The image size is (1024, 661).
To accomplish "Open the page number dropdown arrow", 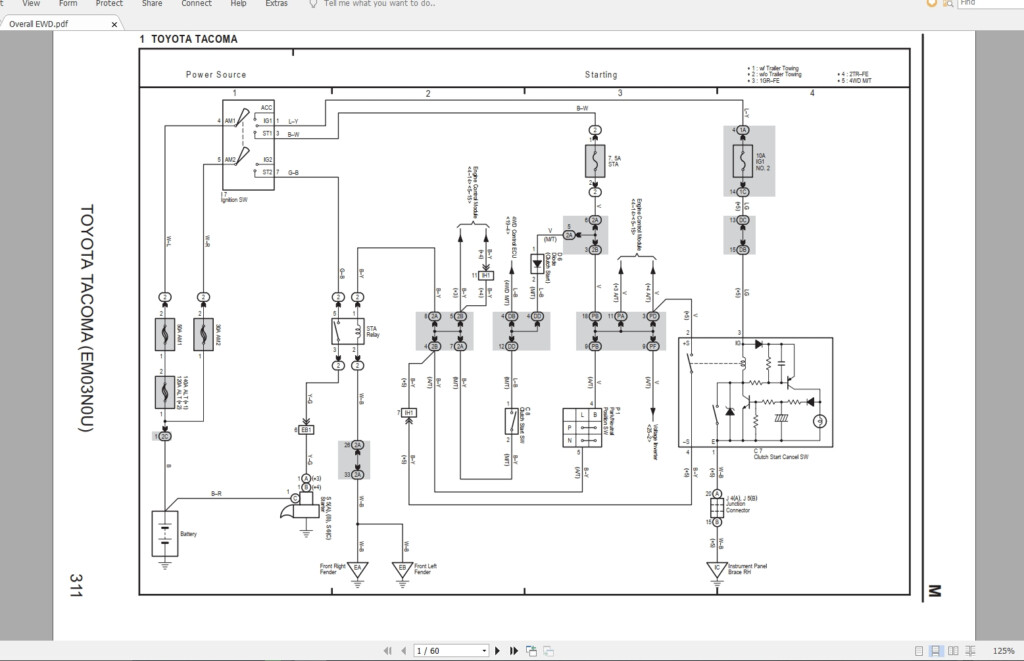I will click(x=484, y=651).
